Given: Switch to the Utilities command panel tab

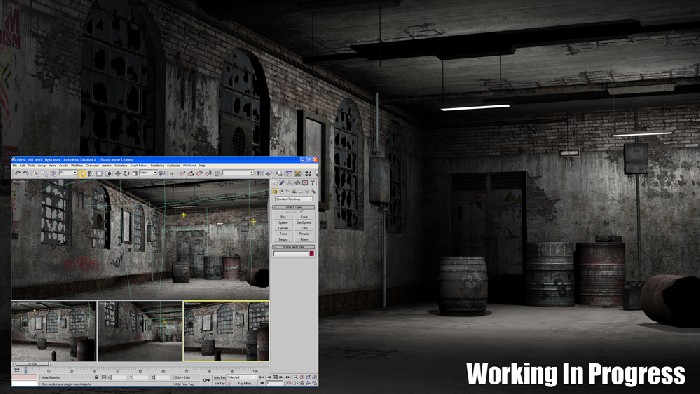Looking at the screenshot, I should pyautogui.click(x=313, y=182).
